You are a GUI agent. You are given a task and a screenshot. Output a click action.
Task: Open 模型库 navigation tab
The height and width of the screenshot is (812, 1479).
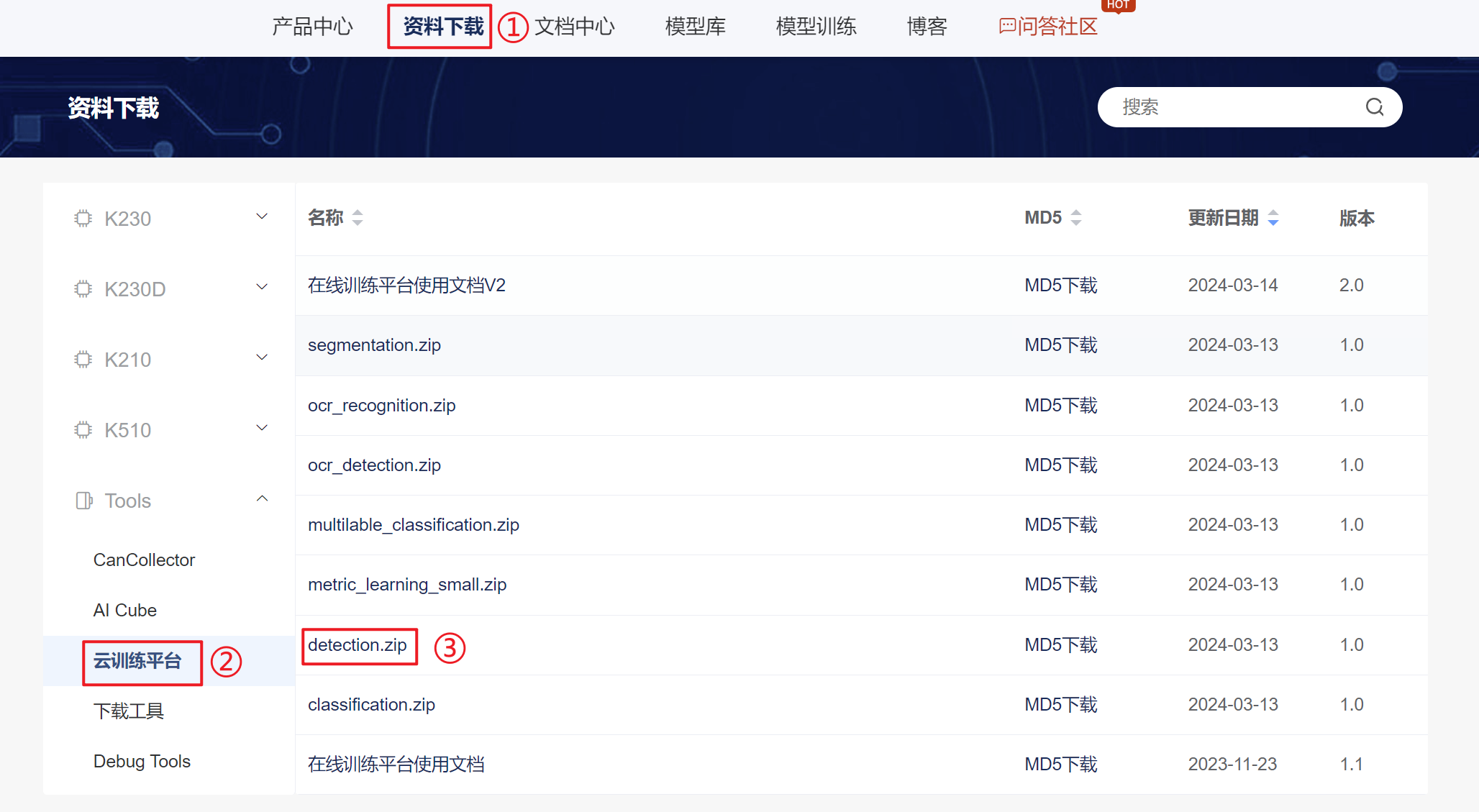[x=696, y=27]
